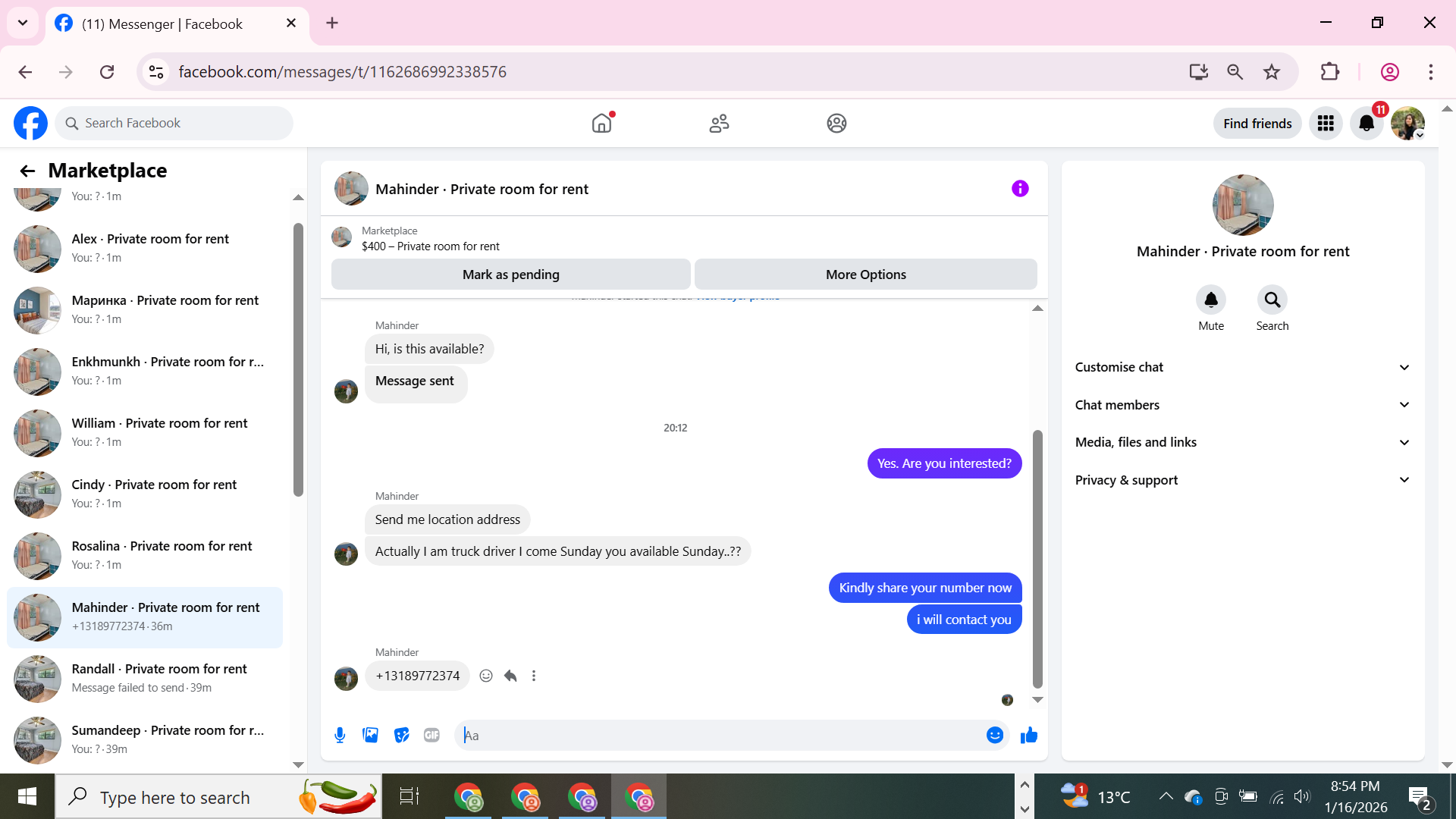This screenshot has width=1456, height=819.
Task: Reply to the phone number message
Action: pyautogui.click(x=510, y=676)
